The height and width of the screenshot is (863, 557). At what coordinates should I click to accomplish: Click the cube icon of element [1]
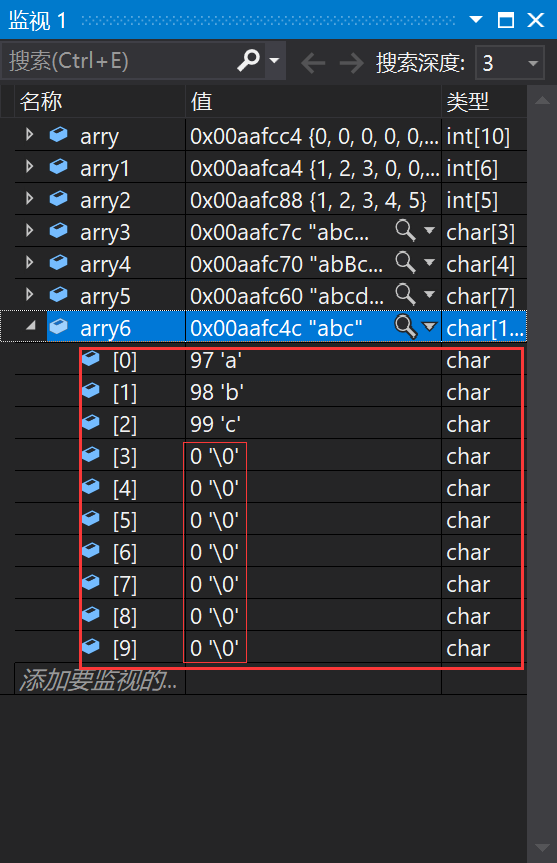pos(91,391)
